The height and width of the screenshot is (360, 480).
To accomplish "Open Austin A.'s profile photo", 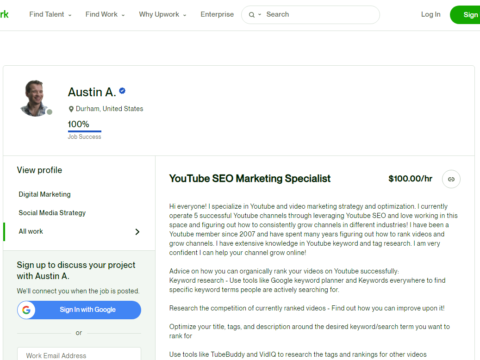I will pyautogui.click(x=35, y=98).
